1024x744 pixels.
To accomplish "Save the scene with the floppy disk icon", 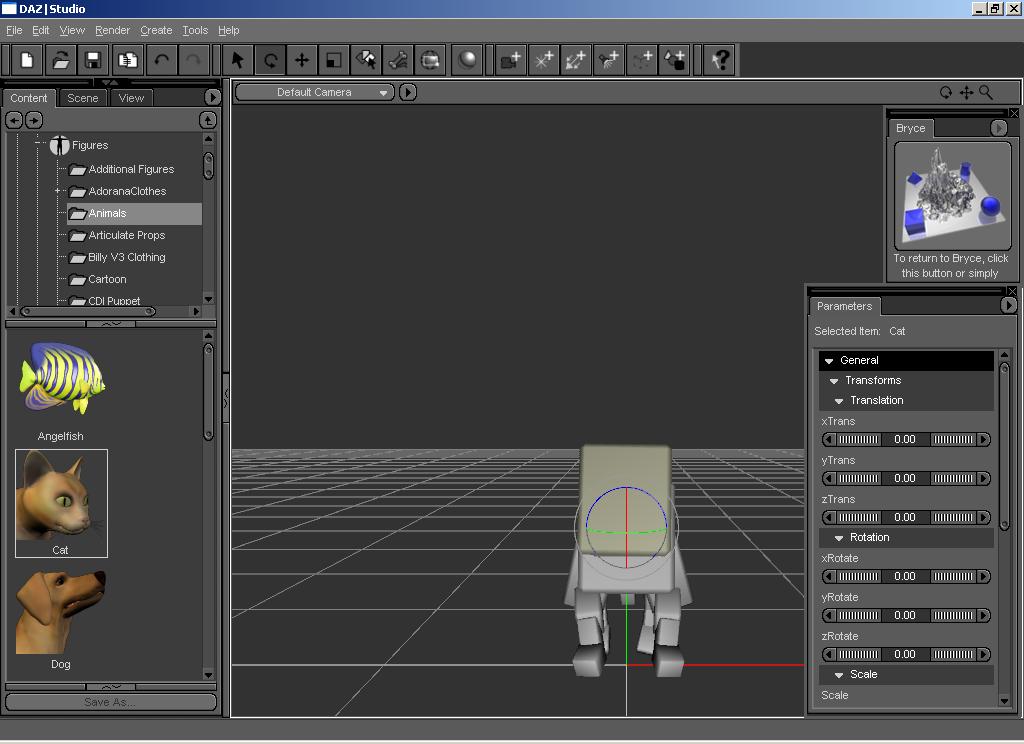I will (93, 60).
